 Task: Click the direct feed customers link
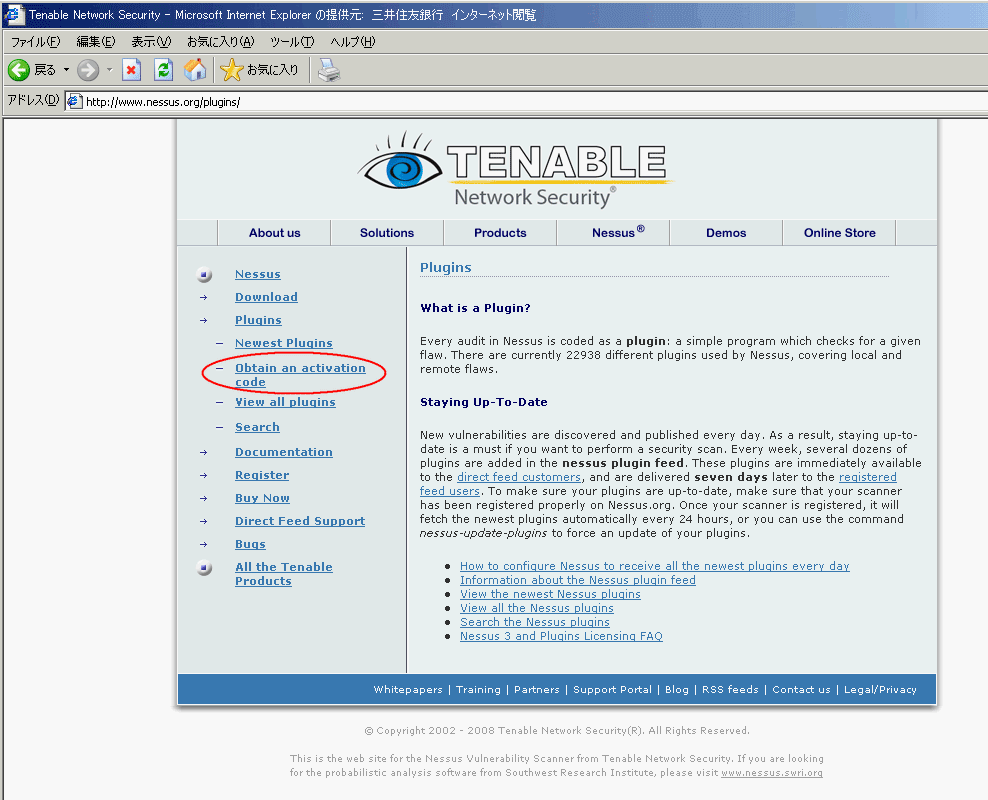click(x=519, y=477)
